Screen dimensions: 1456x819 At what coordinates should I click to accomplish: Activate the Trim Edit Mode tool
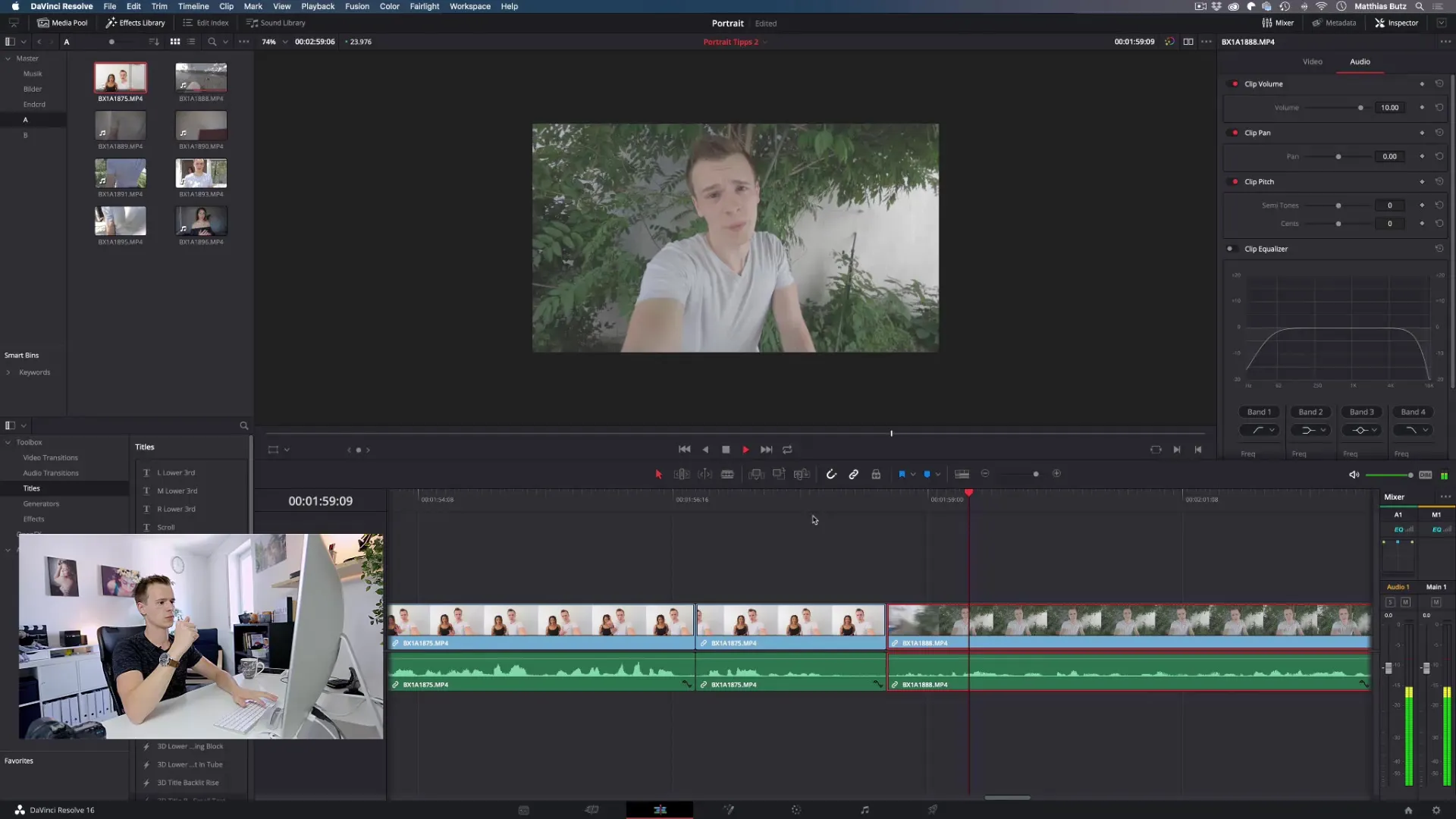pos(682,474)
